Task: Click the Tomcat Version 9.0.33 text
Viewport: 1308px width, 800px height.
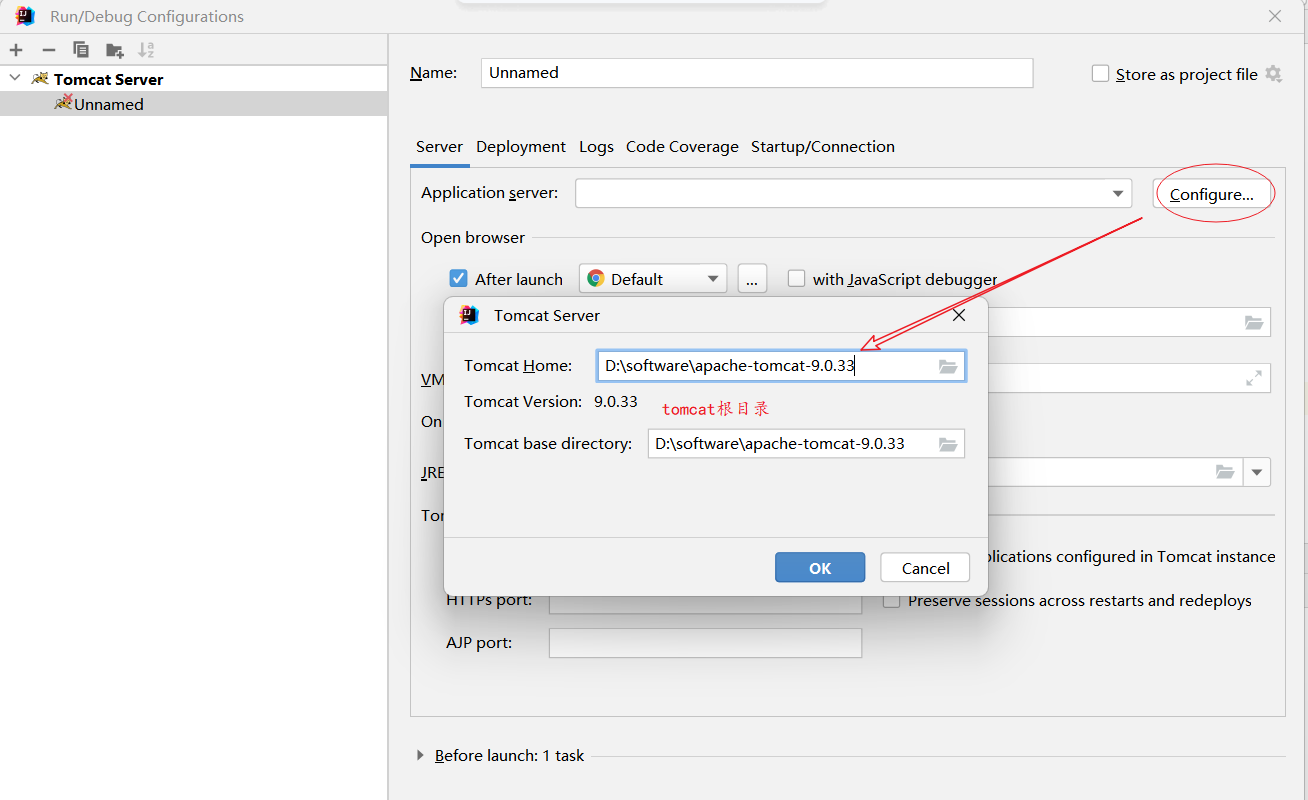Action: pos(551,402)
